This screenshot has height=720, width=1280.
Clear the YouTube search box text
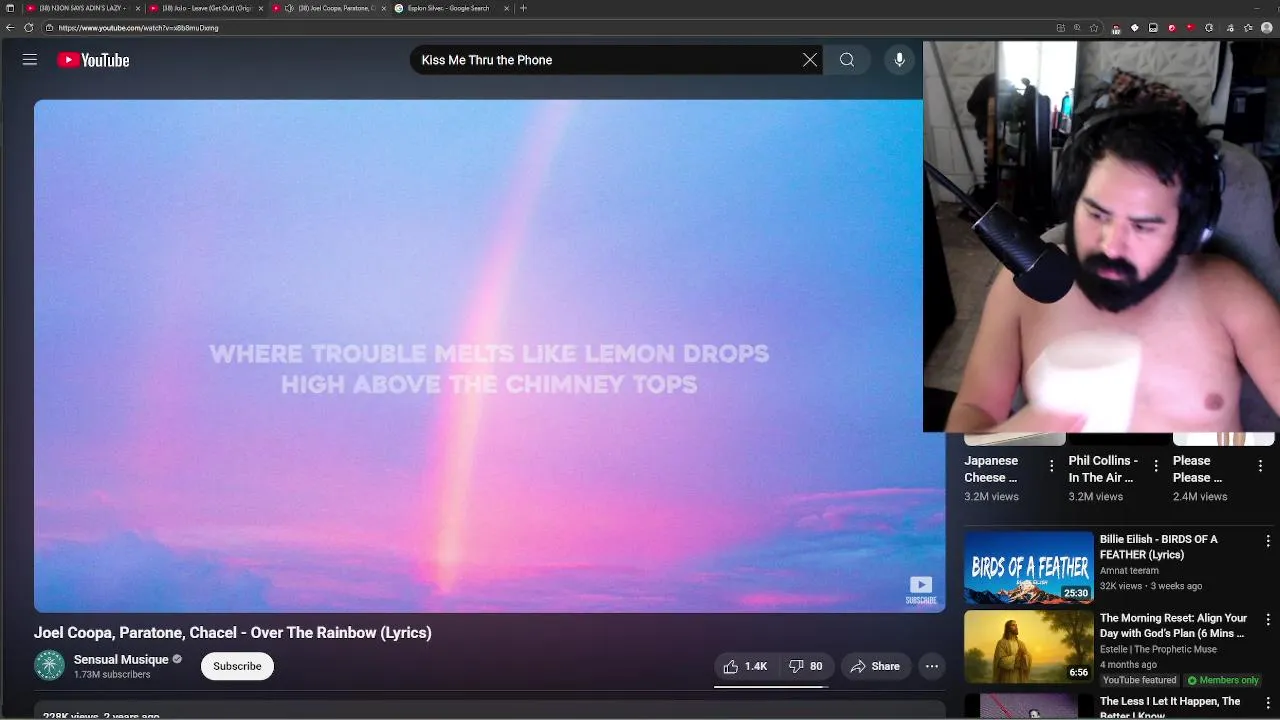pos(810,60)
